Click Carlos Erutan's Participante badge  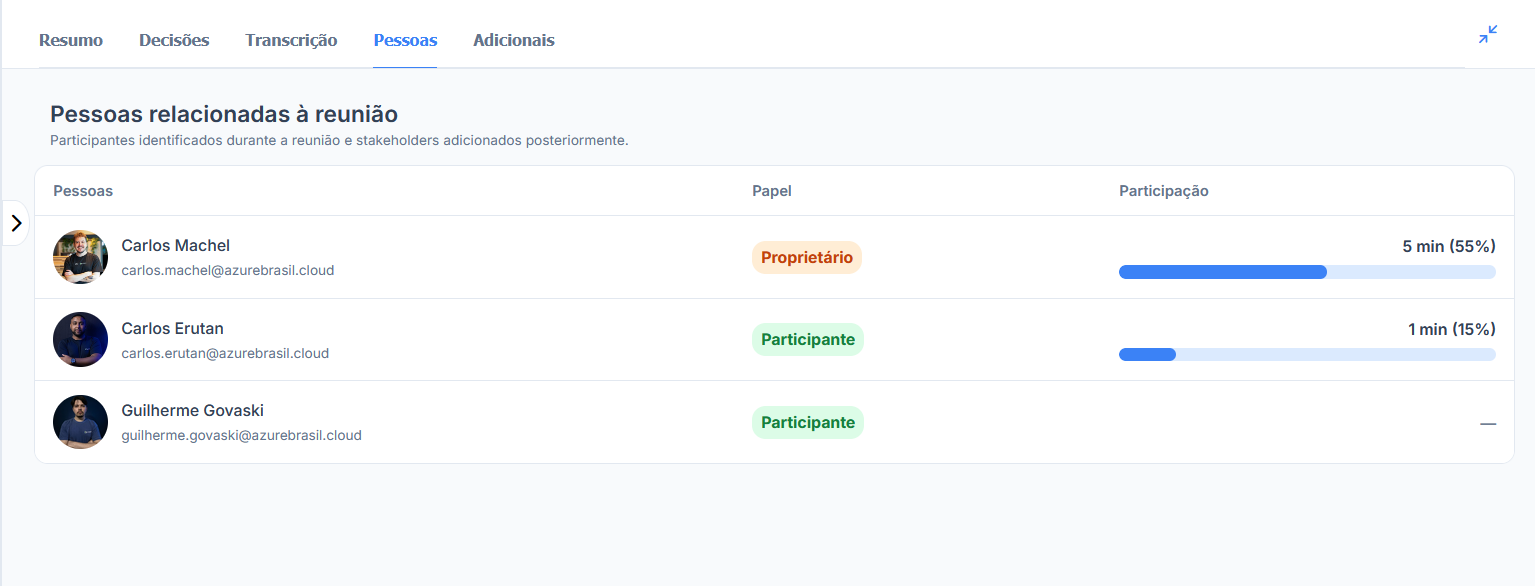coord(808,339)
